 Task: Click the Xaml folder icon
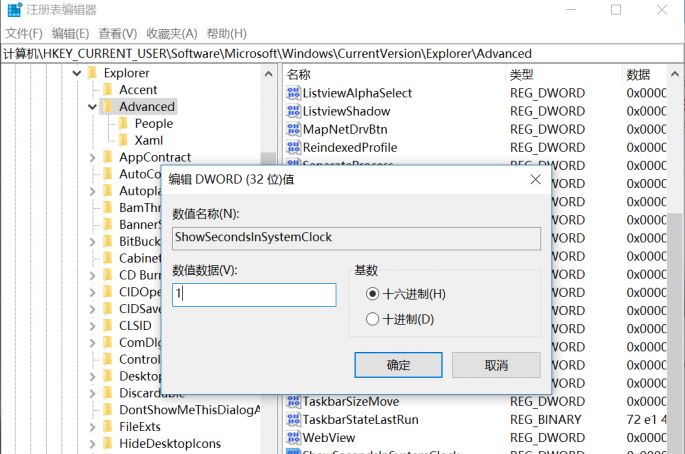coord(124,140)
